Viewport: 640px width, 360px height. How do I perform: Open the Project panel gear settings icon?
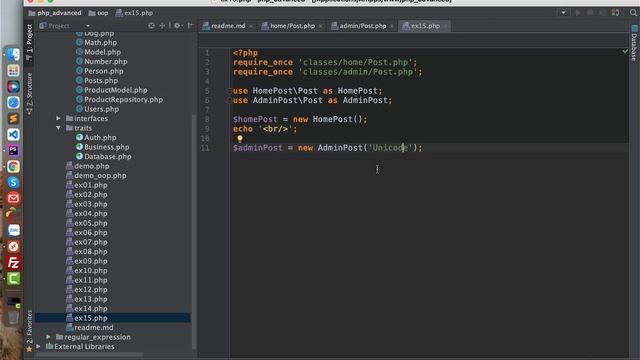coord(178,26)
